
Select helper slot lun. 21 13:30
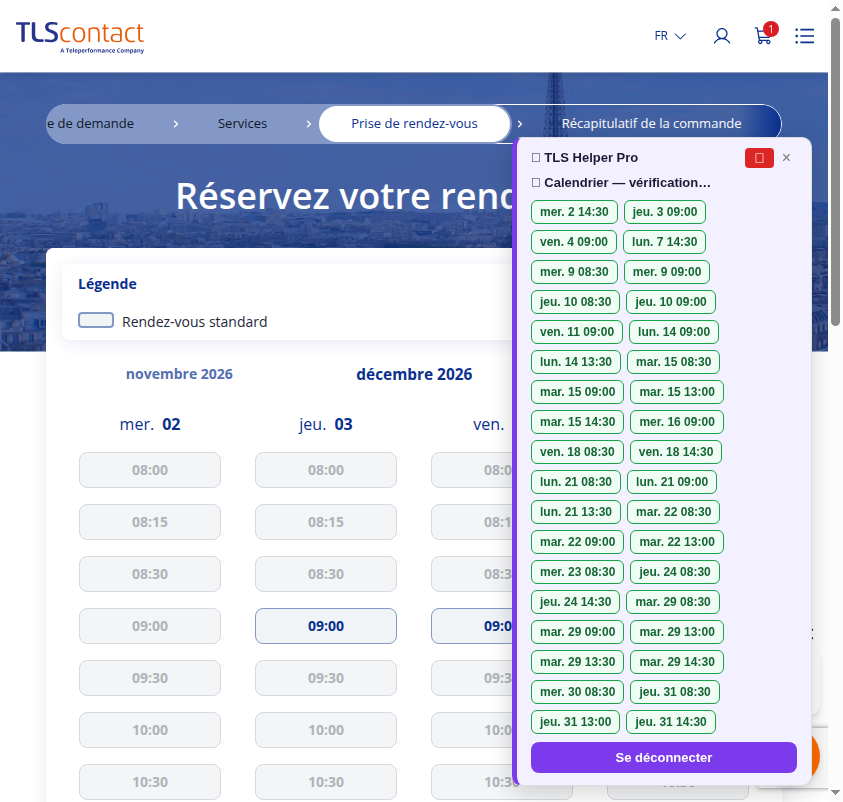[576, 512]
